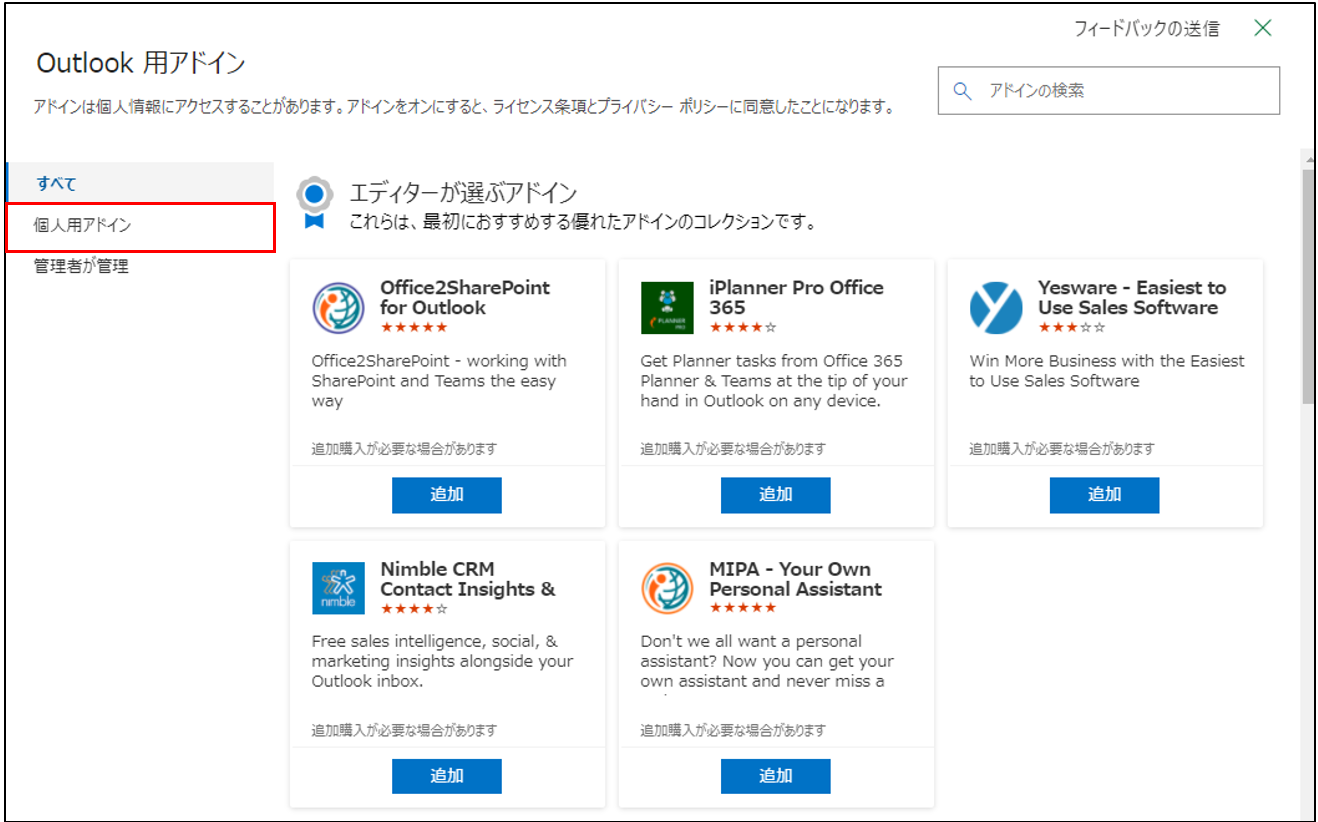Viewport: 1318px width, 822px height.
Task: Open iPlanner Pro Office 365 title
Action: pyautogui.click(x=796, y=297)
